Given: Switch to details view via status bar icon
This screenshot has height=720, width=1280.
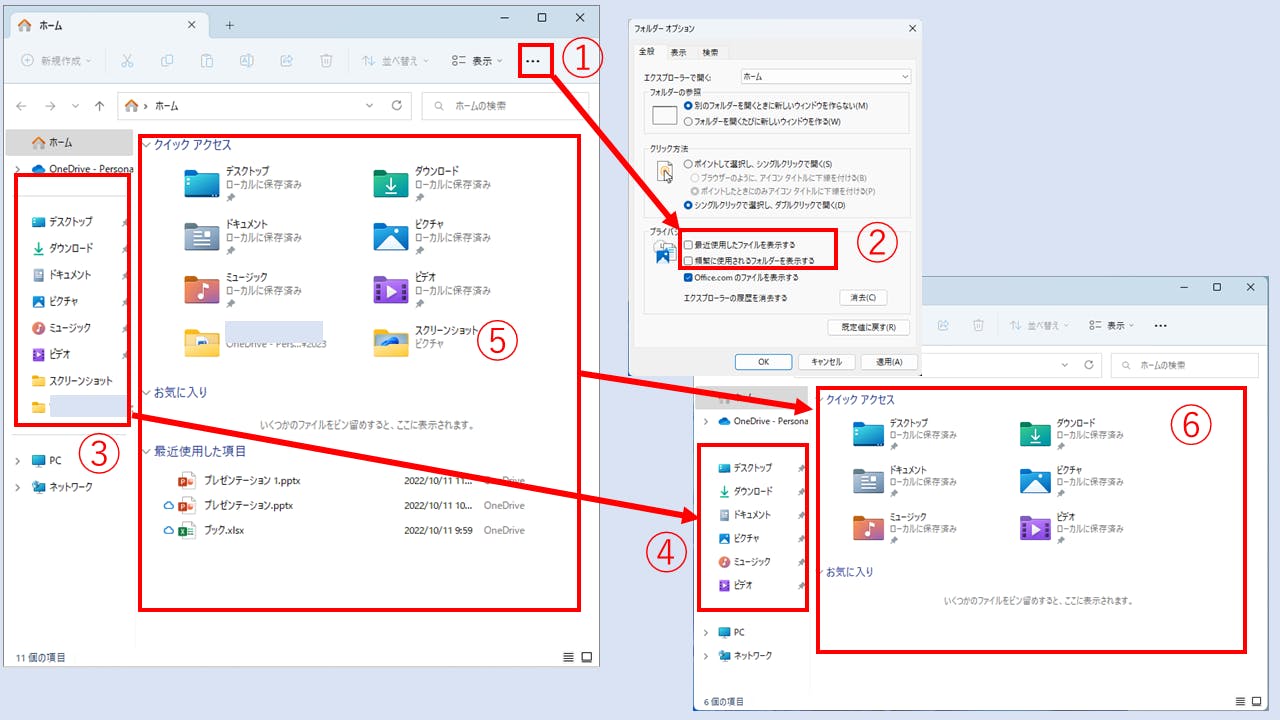Looking at the screenshot, I should (567, 657).
